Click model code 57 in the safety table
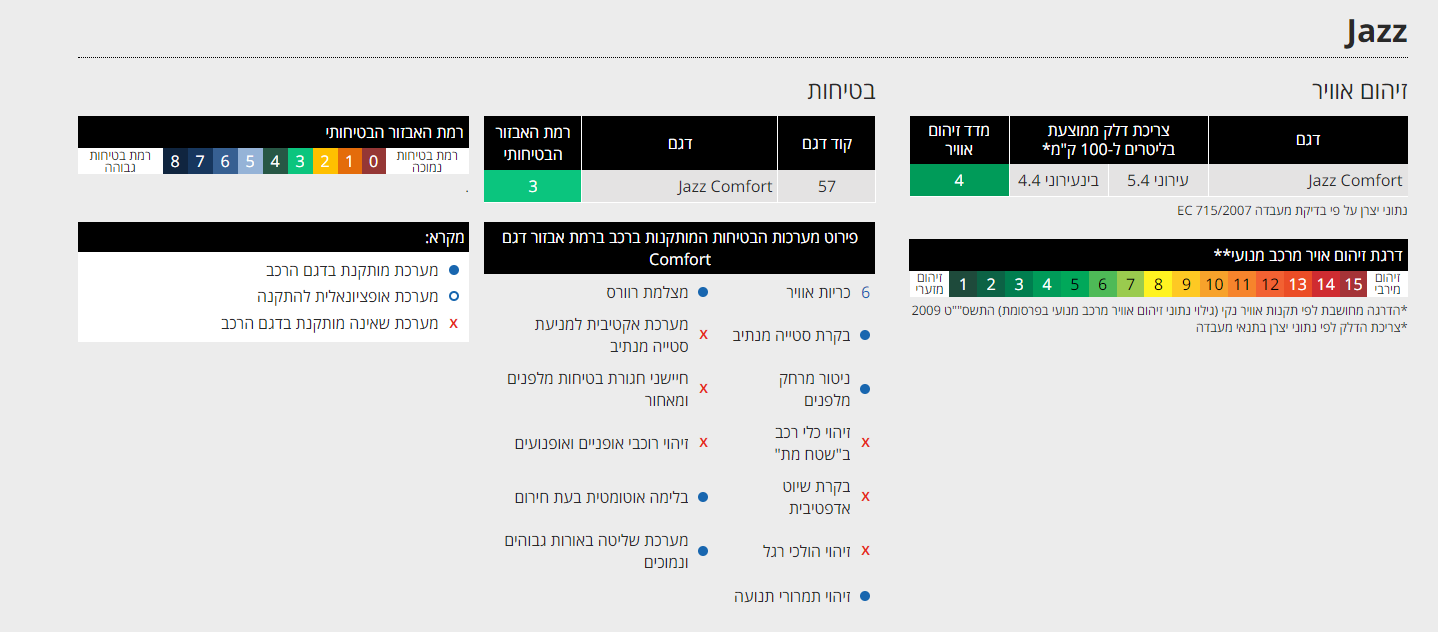 pos(826,186)
